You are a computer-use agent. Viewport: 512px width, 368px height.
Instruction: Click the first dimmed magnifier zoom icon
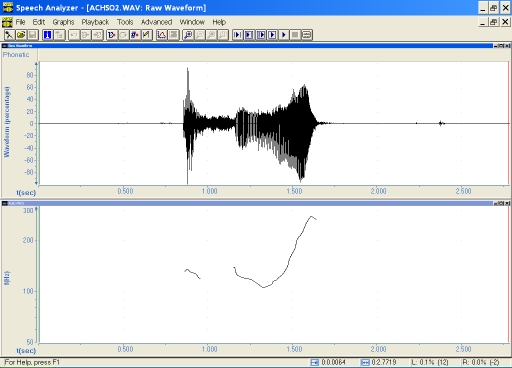click(200, 35)
